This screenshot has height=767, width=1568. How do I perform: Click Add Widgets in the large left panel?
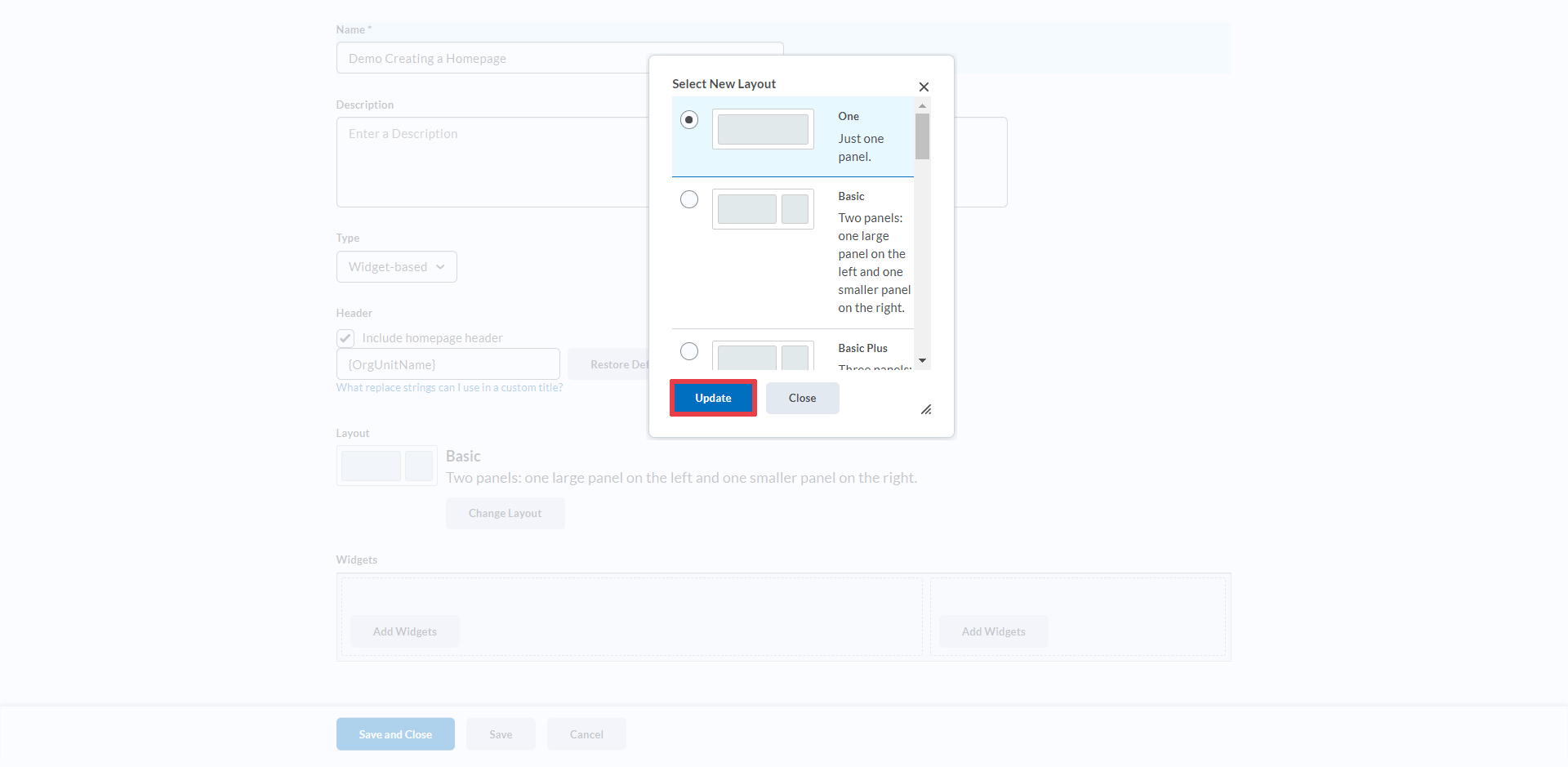click(x=405, y=631)
